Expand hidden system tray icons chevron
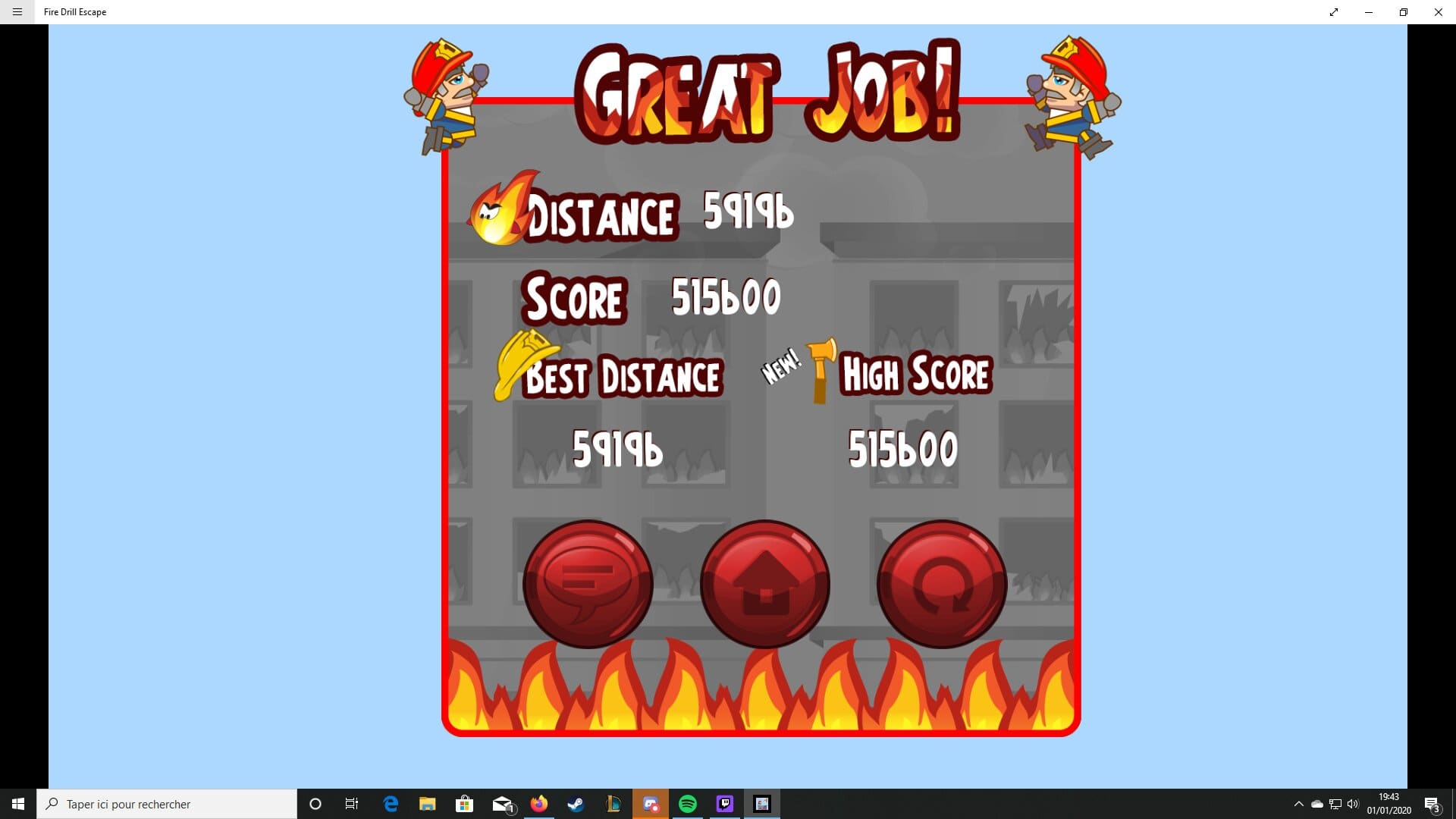 (x=1298, y=804)
